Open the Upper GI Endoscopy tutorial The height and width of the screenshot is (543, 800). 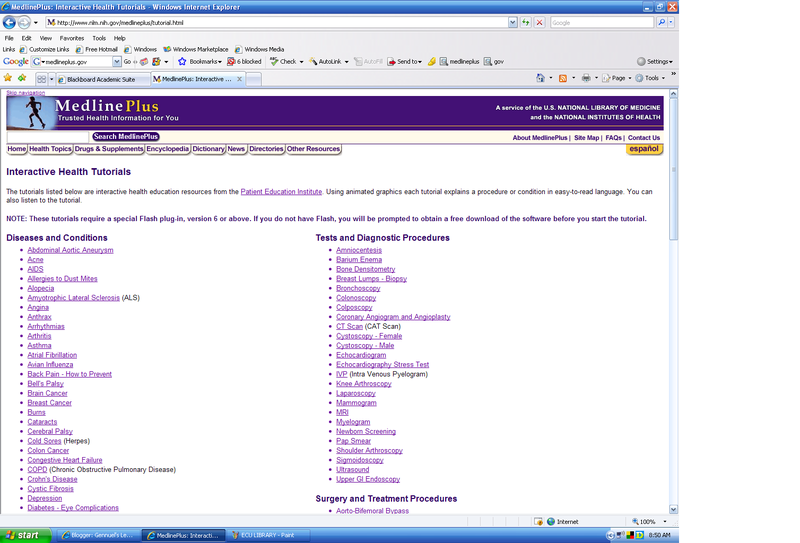click(368, 479)
